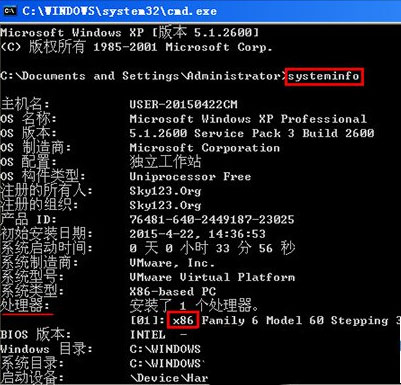Click the OS 名称 label
401x385 pixels.
28,119
